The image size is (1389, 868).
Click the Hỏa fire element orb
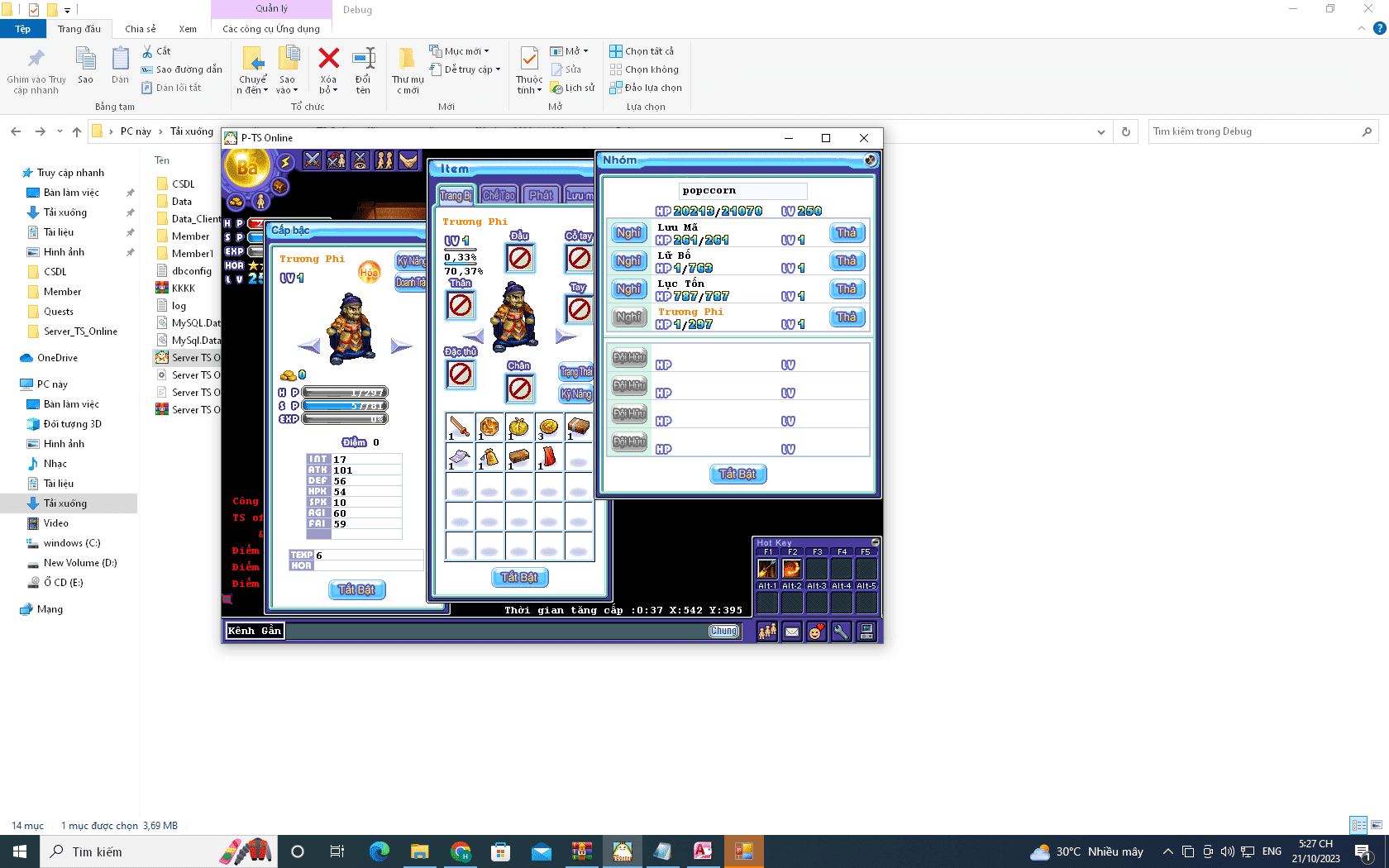369,272
